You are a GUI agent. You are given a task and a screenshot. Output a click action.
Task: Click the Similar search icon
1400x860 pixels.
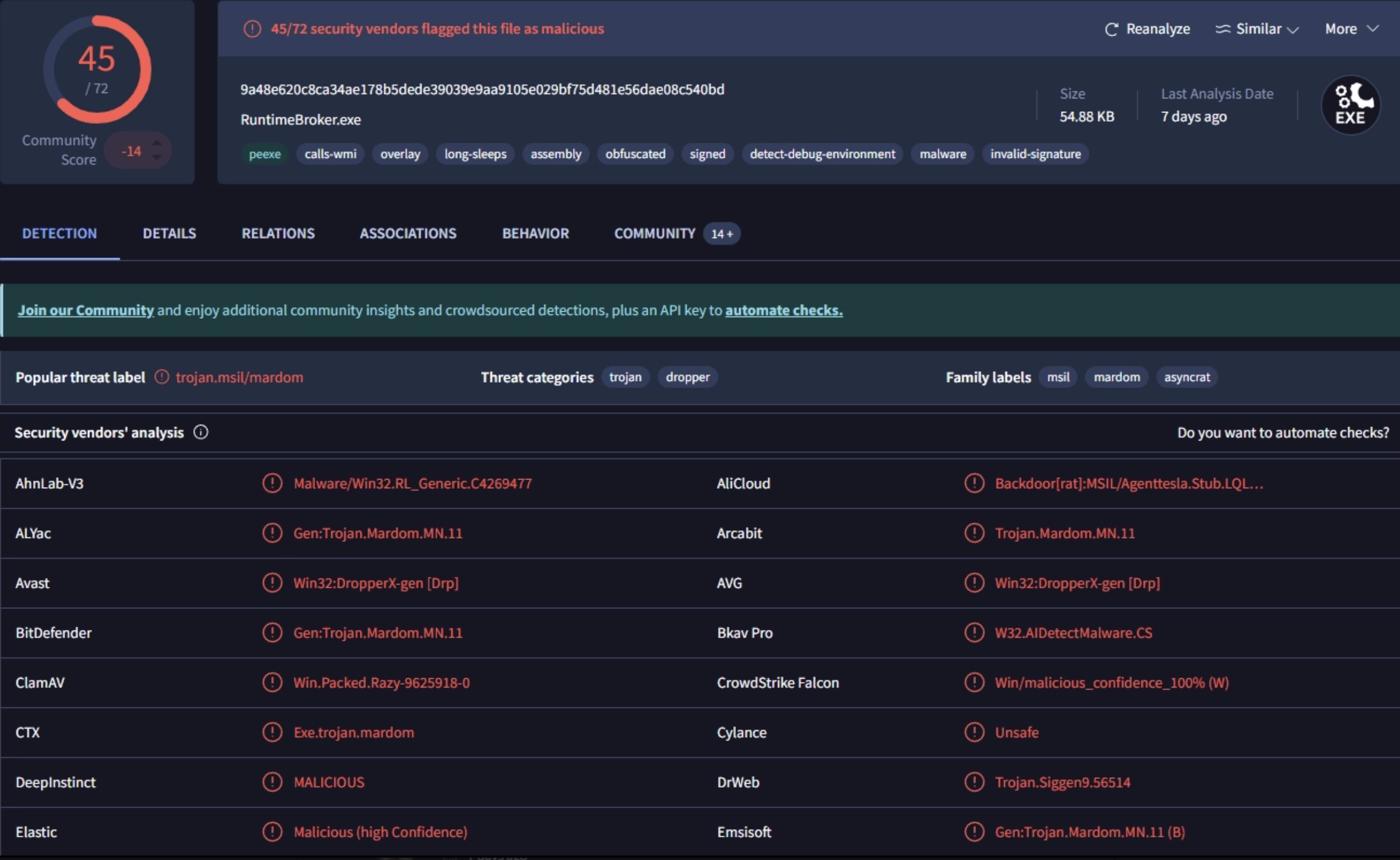point(1223,29)
